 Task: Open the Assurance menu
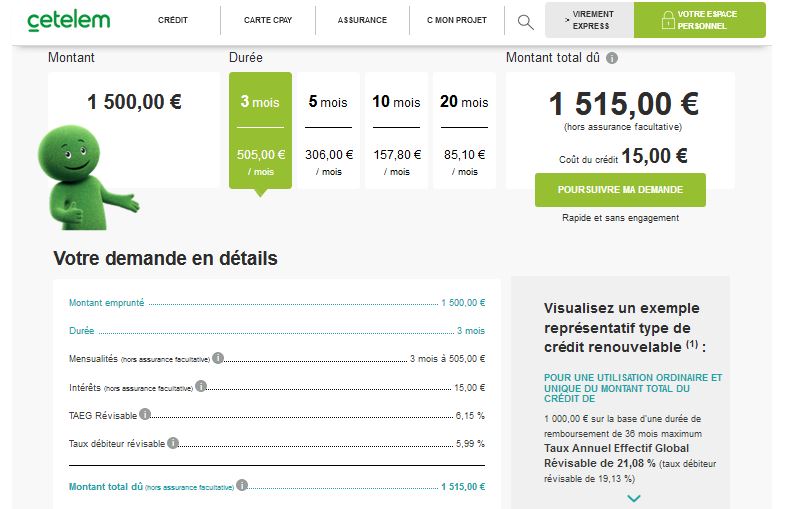pyautogui.click(x=362, y=21)
